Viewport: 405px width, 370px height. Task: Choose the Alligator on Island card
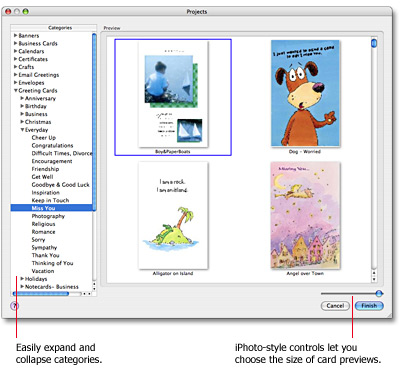click(x=173, y=216)
